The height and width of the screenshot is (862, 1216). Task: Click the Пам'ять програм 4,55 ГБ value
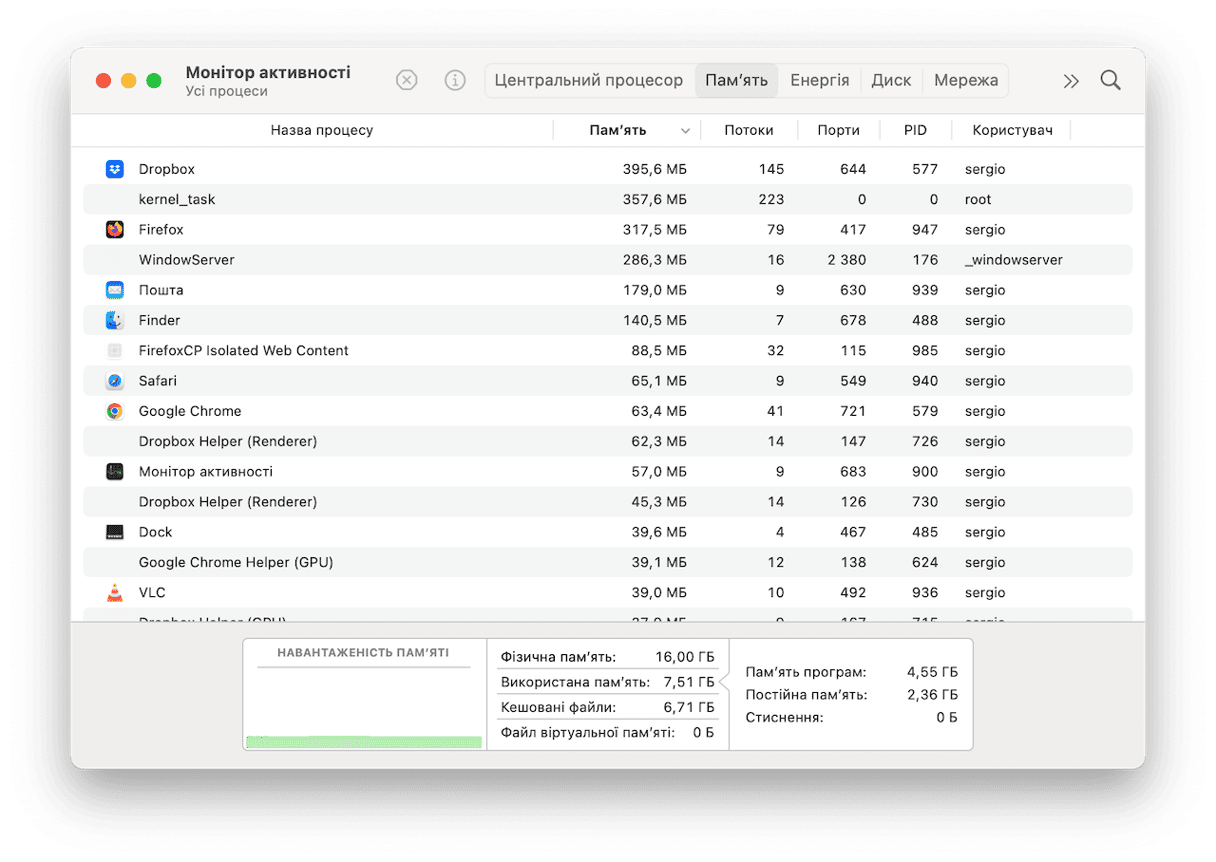point(932,672)
